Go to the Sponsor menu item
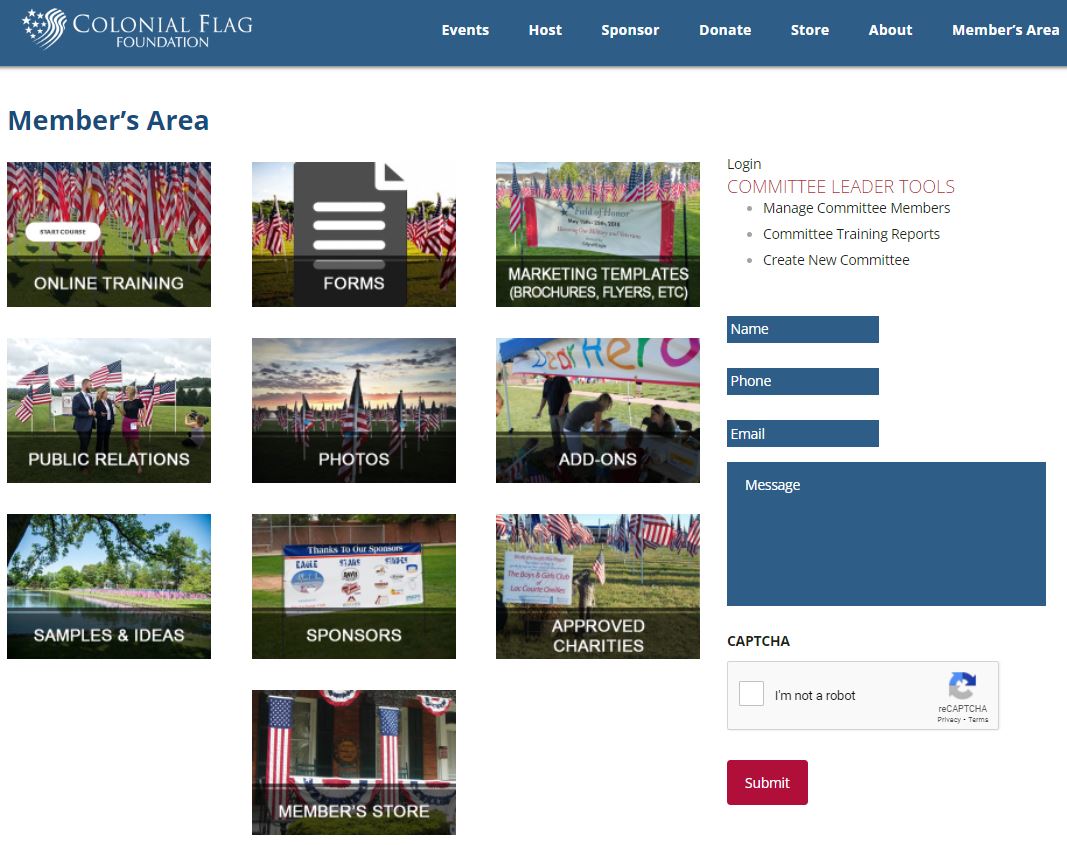Screen dimensions: 1067x845 coord(630,30)
